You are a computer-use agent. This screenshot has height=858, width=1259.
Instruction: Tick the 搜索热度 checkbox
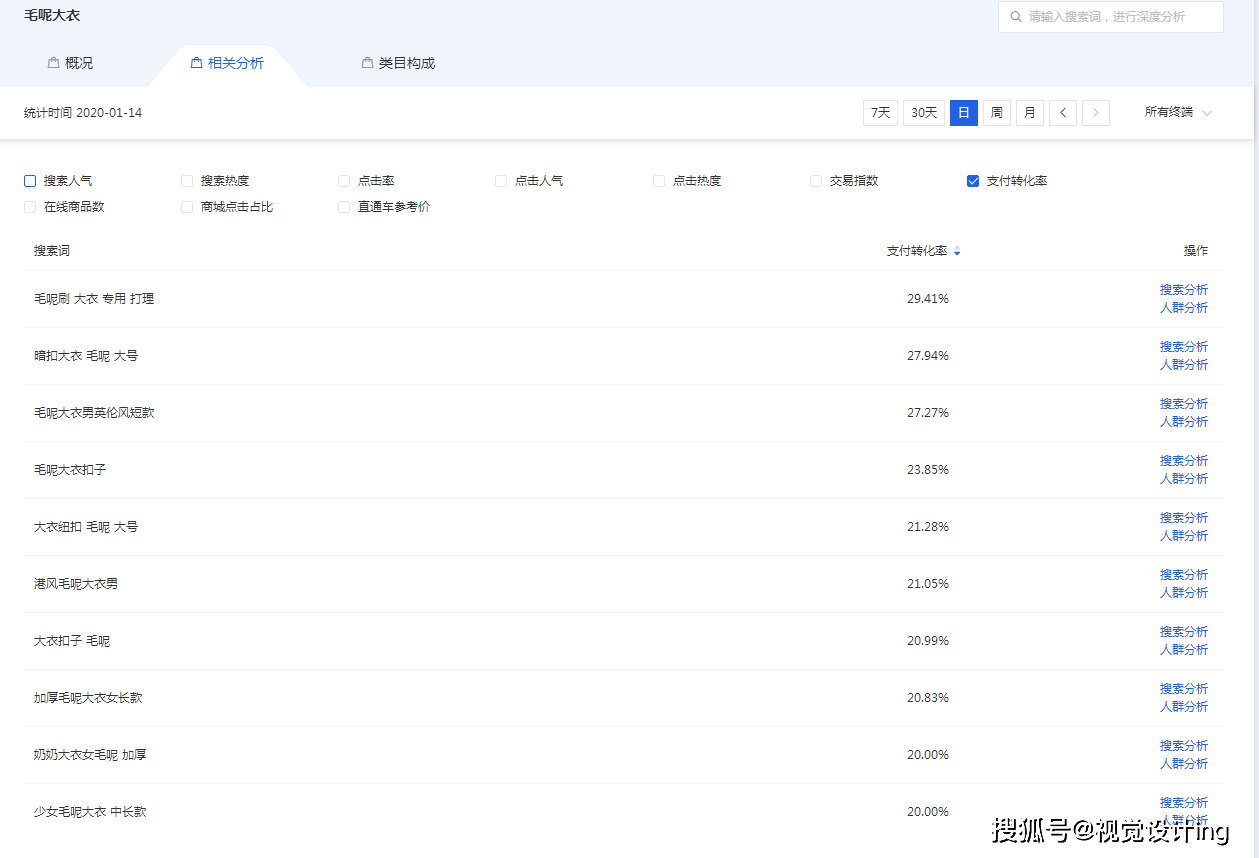coord(187,181)
